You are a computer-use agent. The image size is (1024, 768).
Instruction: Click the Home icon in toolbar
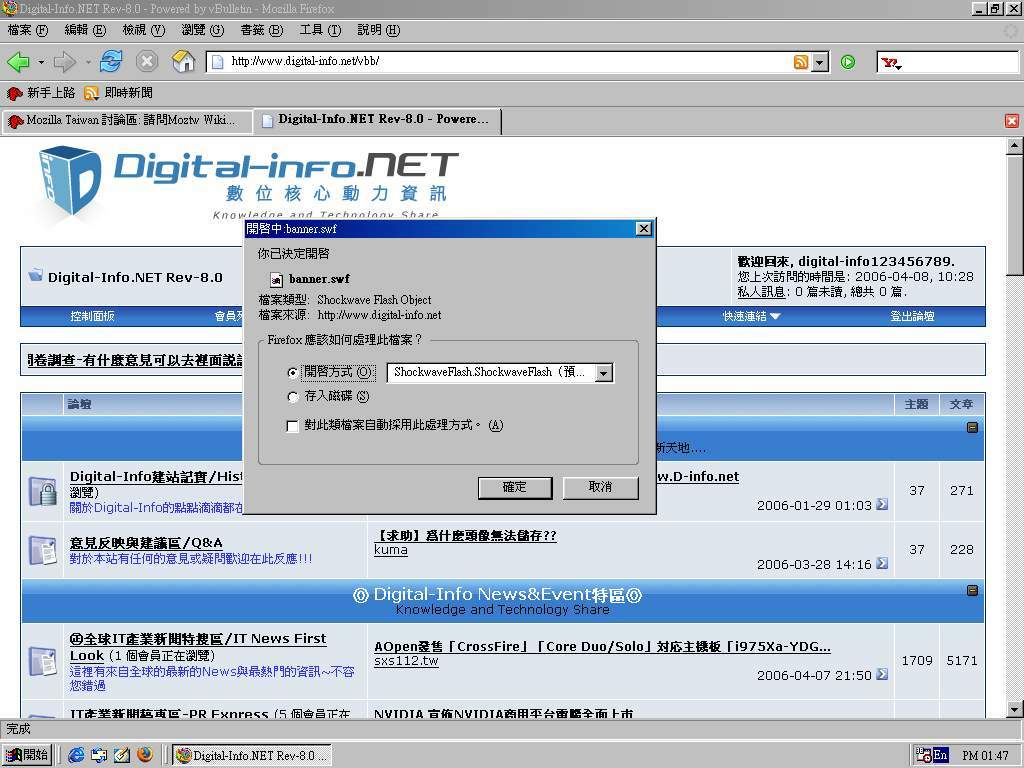click(183, 62)
